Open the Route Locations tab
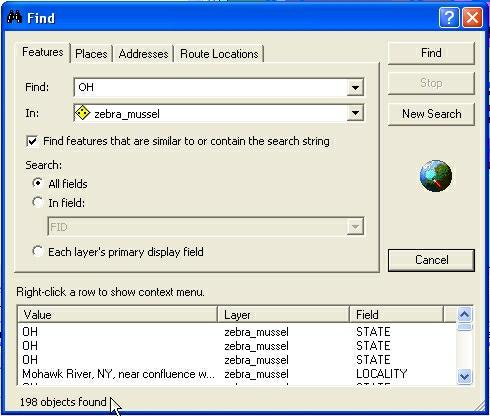Viewport: 490px width, 416px height. [x=219, y=54]
